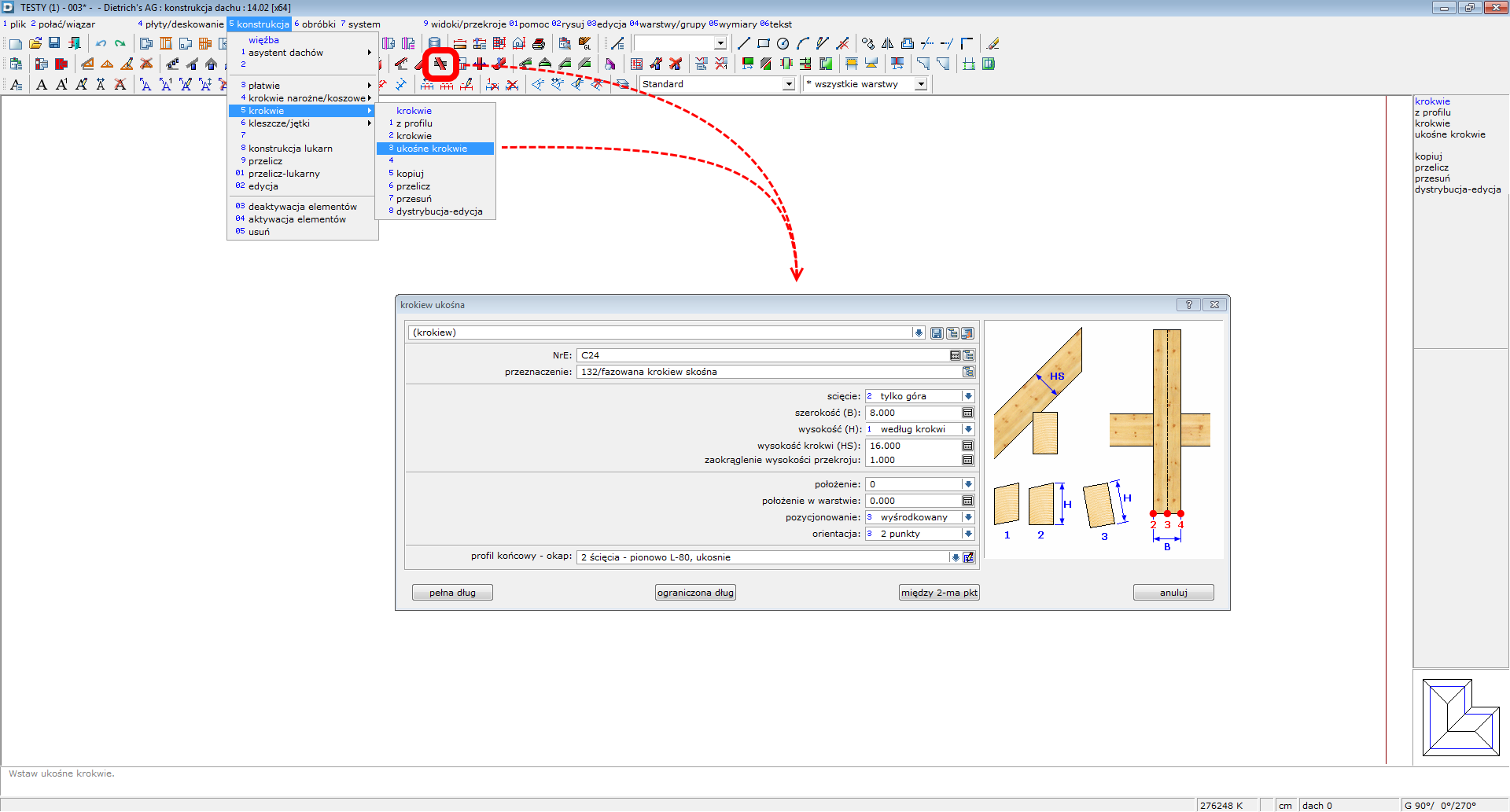Image resolution: width=1510 pixels, height=812 pixels.
Task: Click the printer icon in toolbar
Action: (x=539, y=43)
